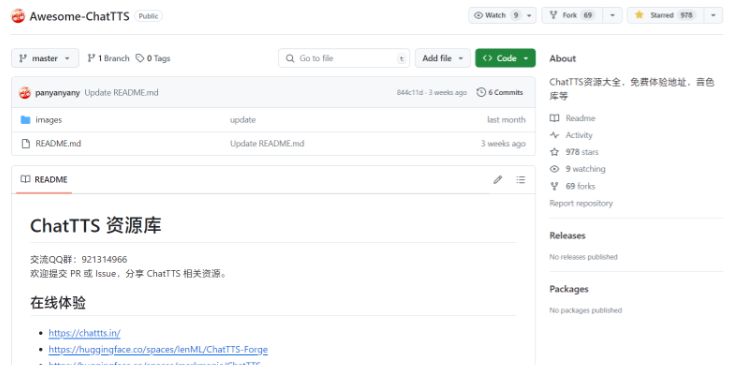The image size is (752, 365).
Task: Open the star lists dropdown arrow
Action: point(713,15)
